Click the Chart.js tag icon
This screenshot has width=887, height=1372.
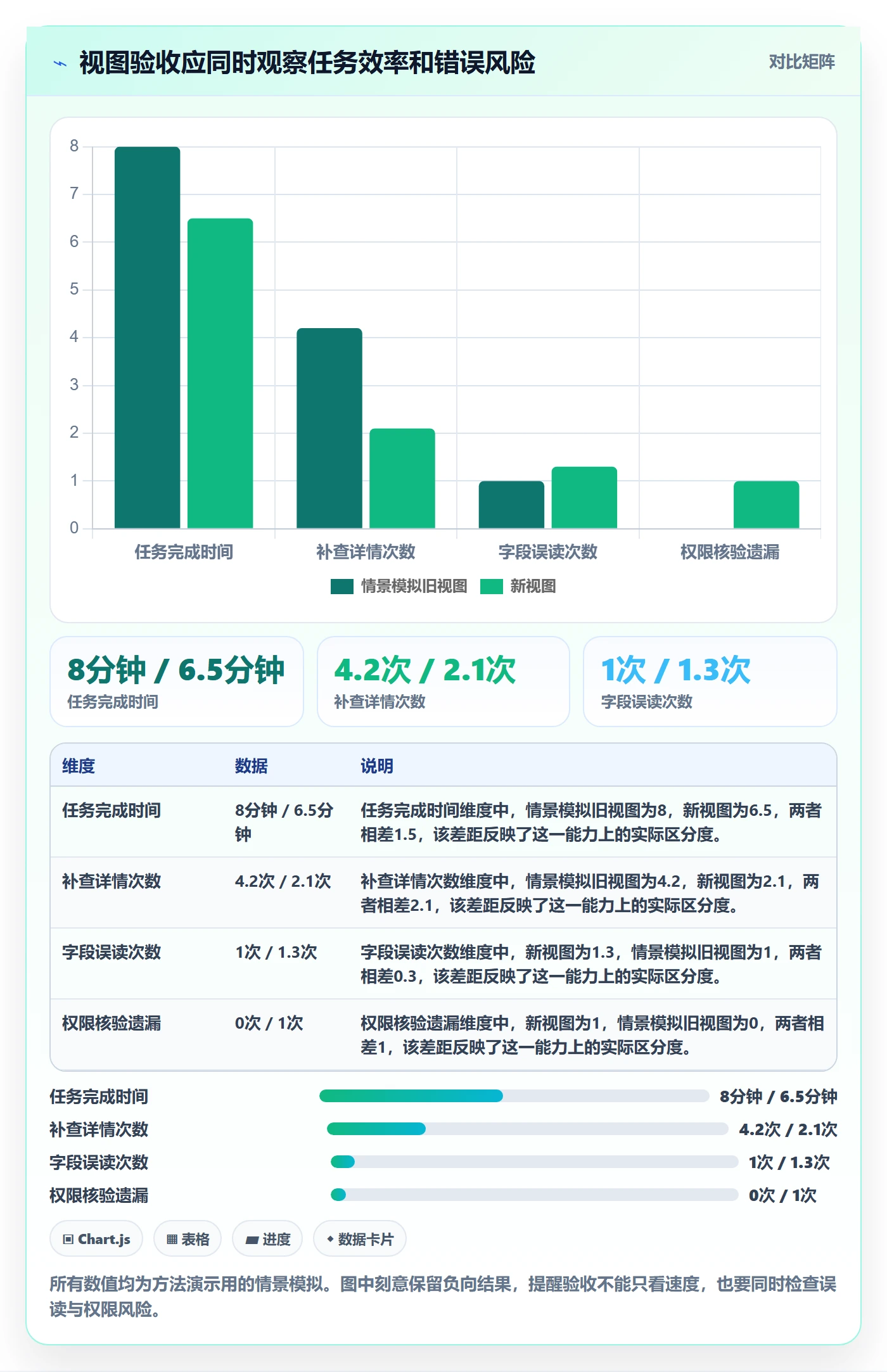(x=68, y=1240)
